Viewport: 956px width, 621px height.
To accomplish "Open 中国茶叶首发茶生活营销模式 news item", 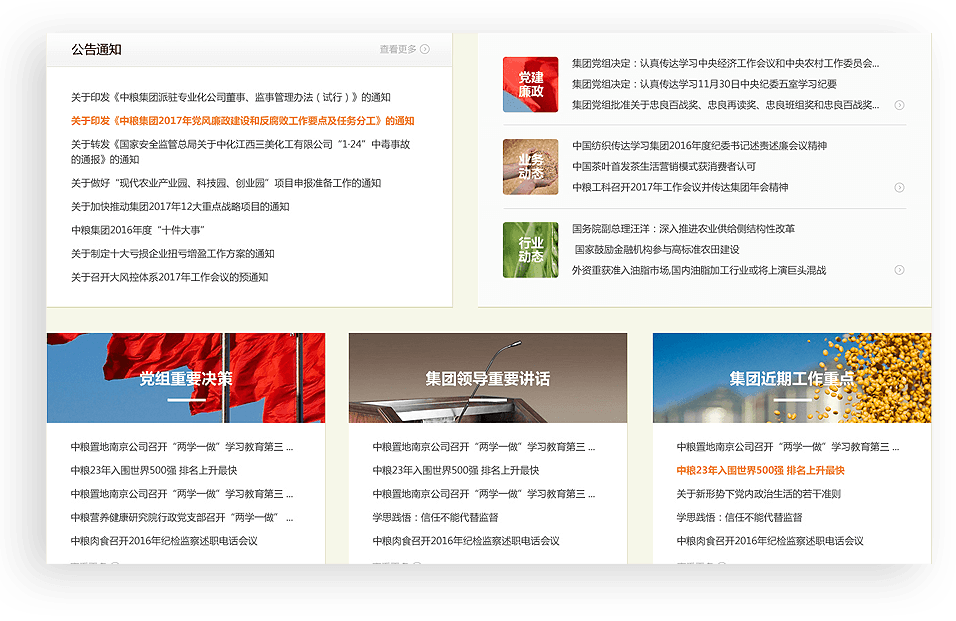I will tap(663, 166).
